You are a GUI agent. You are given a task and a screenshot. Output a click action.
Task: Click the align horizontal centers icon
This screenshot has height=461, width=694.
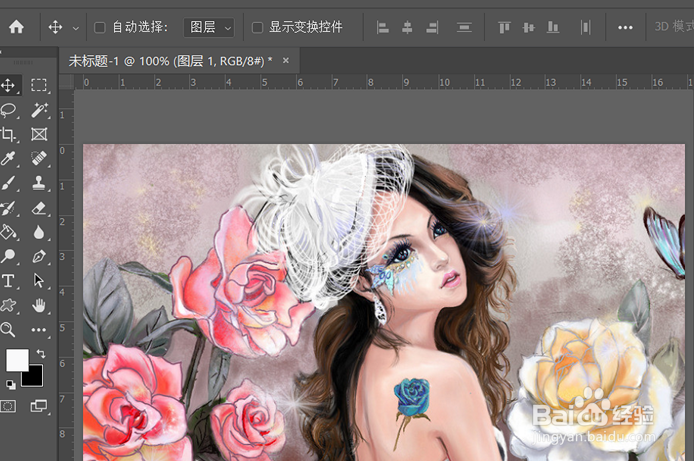407,27
